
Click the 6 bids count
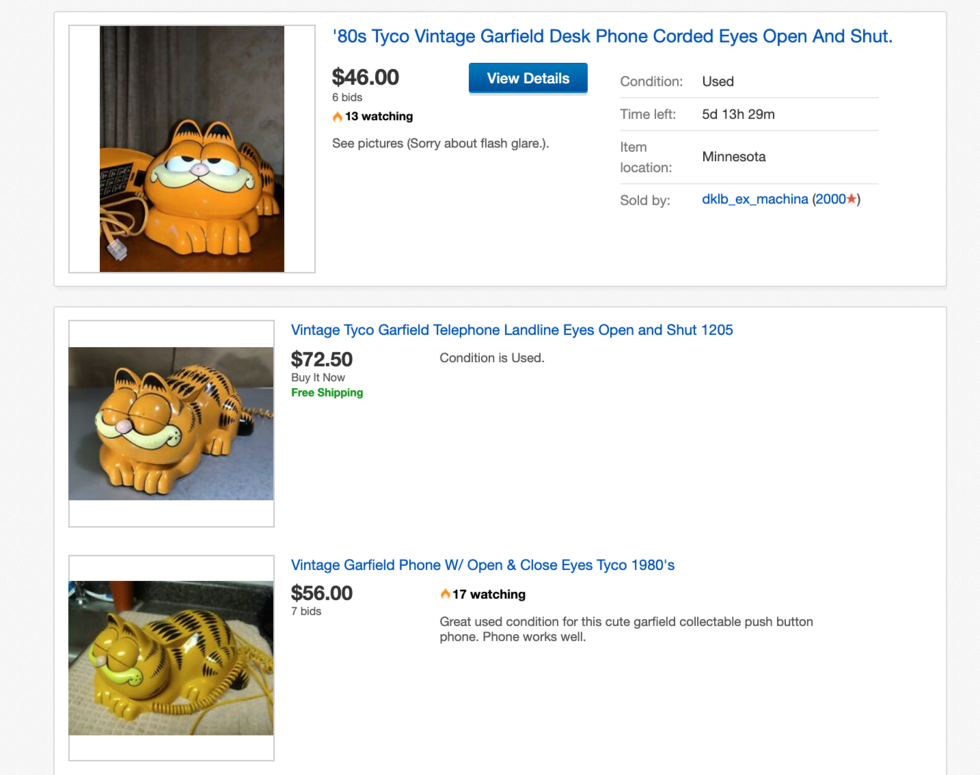347,98
